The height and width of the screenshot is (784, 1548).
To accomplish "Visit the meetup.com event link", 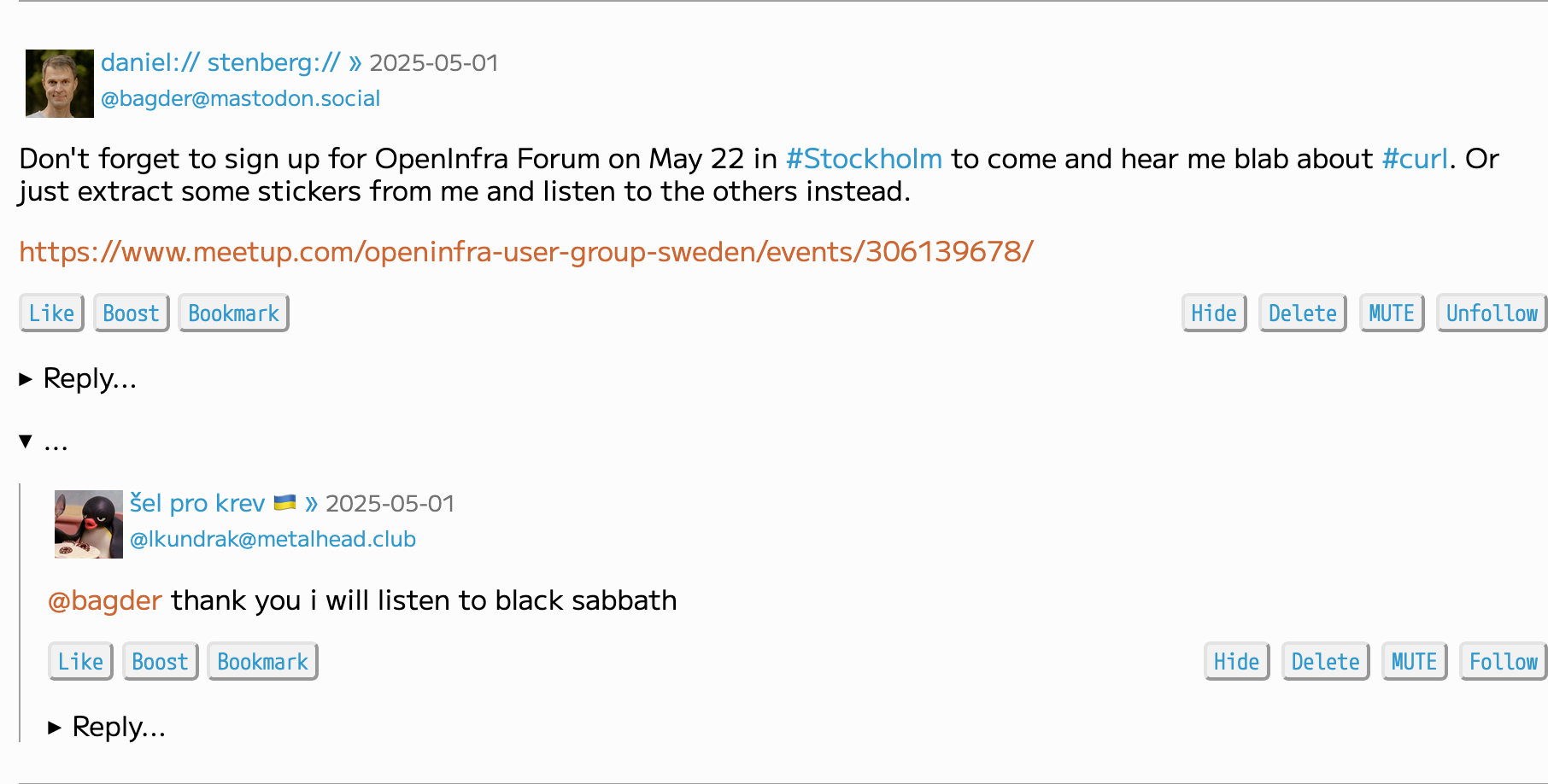I will (x=526, y=252).
